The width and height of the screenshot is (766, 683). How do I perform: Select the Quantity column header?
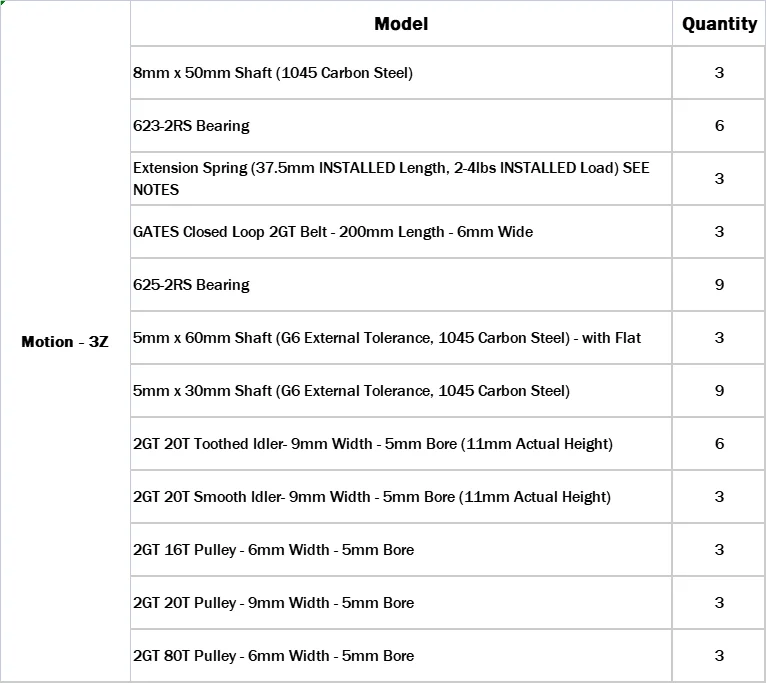(719, 23)
